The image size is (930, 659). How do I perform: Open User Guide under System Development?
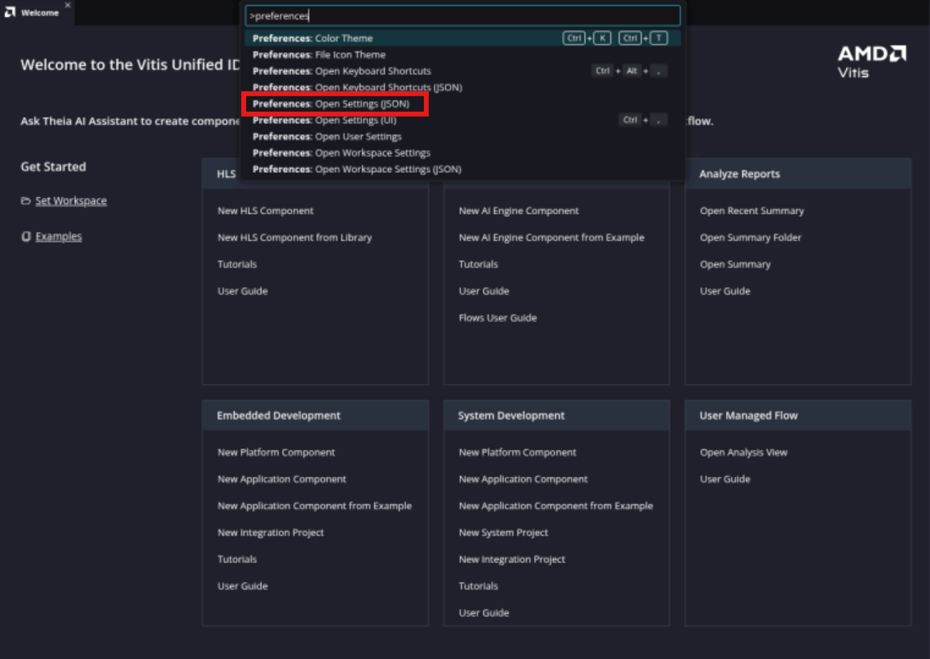[x=484, y=612]
